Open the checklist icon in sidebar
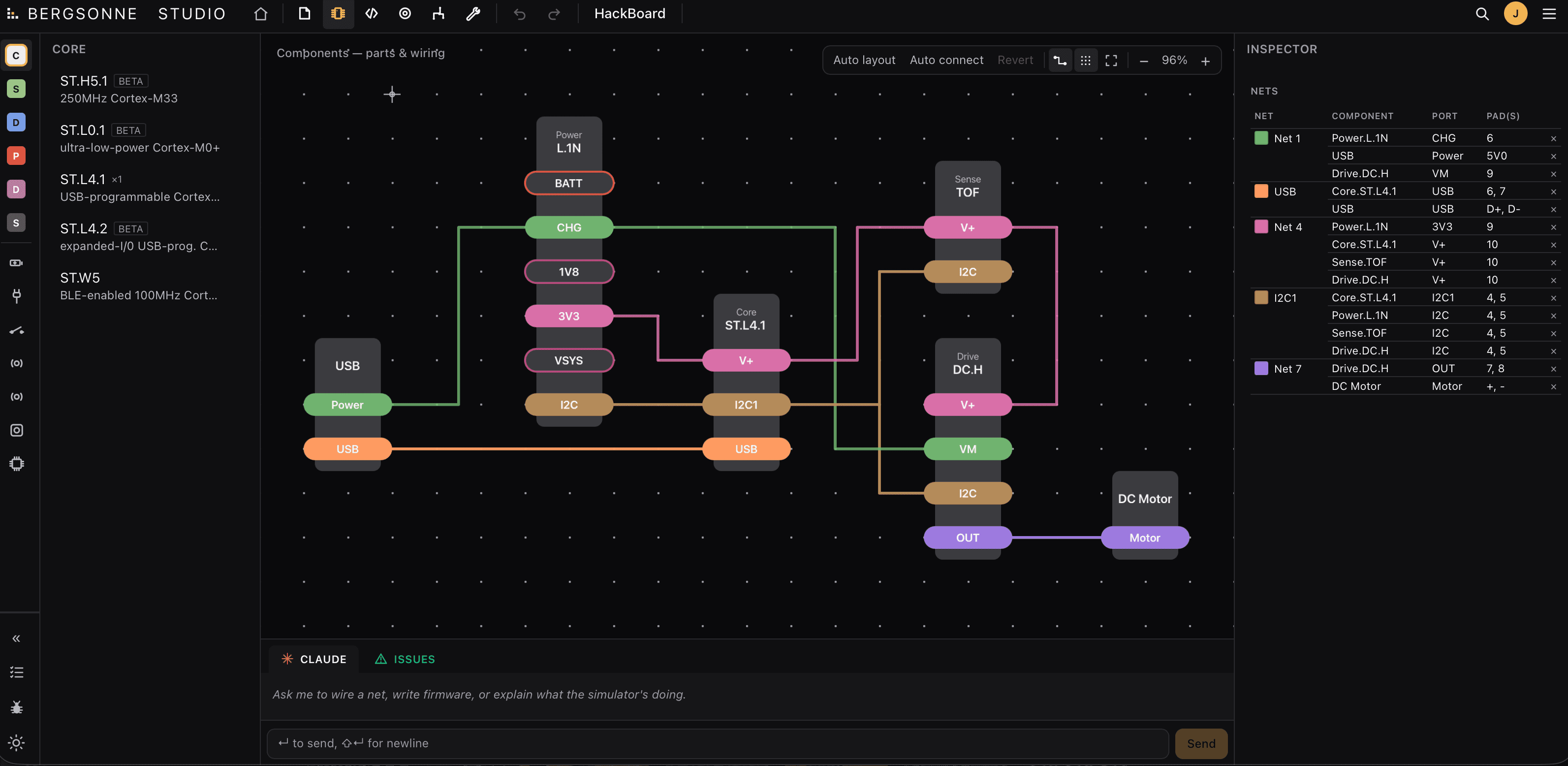The image size is (1568, 766). [16, 672]
